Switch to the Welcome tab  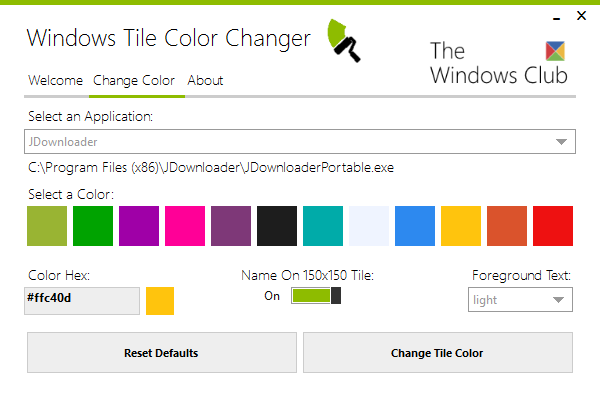point(55,80)
